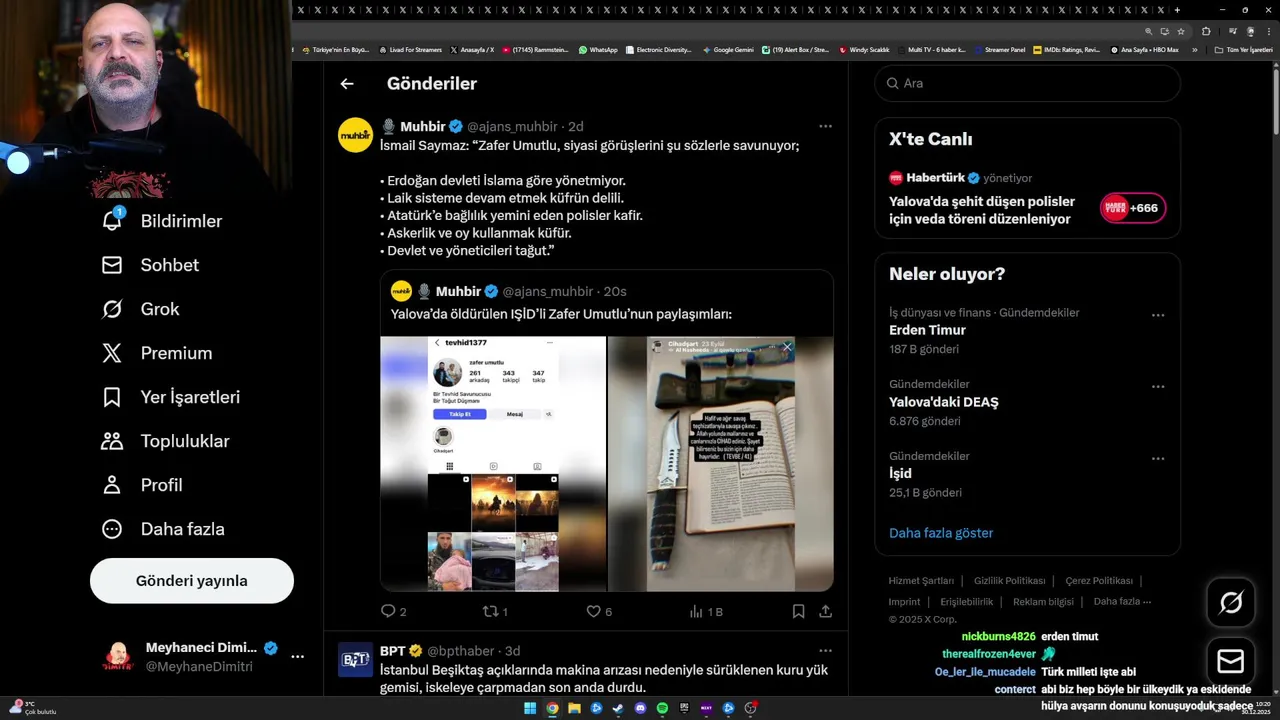Open Discord from taskbar
Viewport: 1280px width, 720px height.
(x=640, y=708)
